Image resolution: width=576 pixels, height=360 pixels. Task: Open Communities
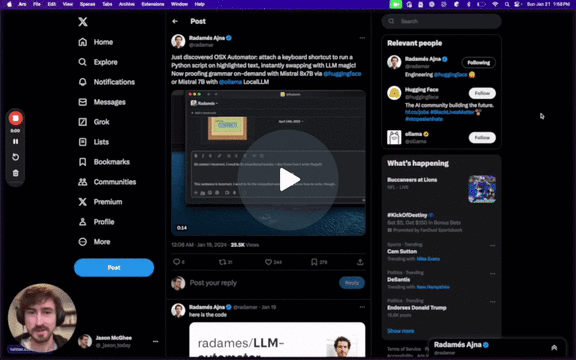(107, 182)
